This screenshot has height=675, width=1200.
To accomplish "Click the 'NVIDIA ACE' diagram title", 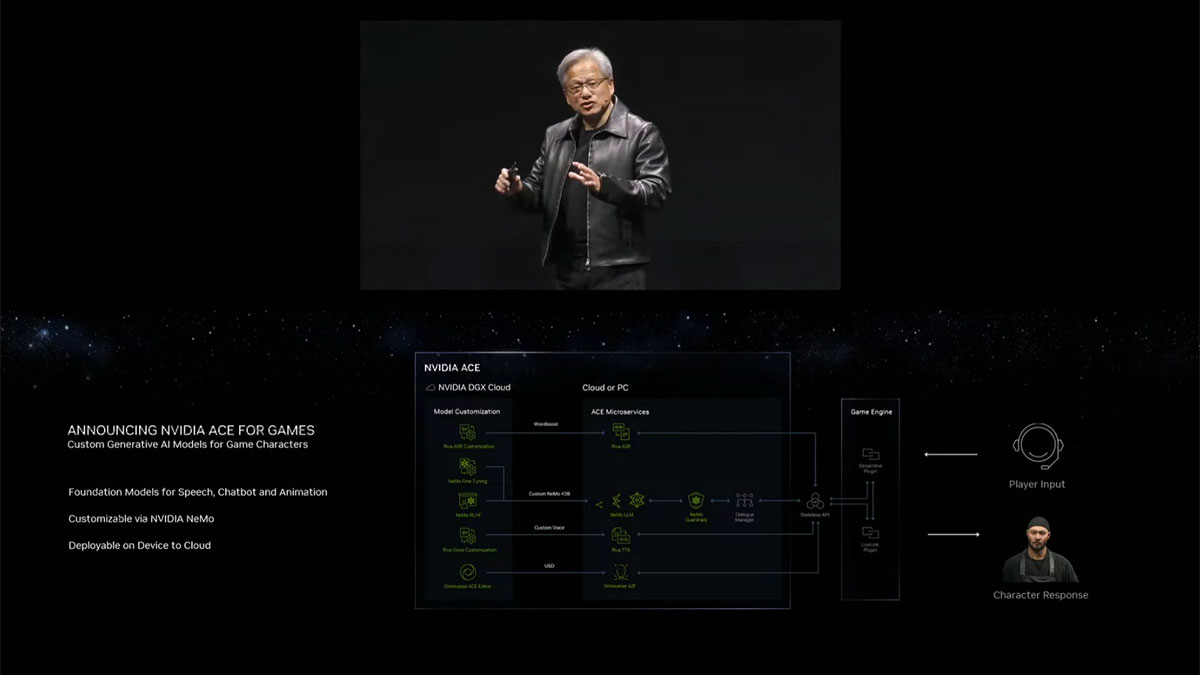I will [452, 368].
